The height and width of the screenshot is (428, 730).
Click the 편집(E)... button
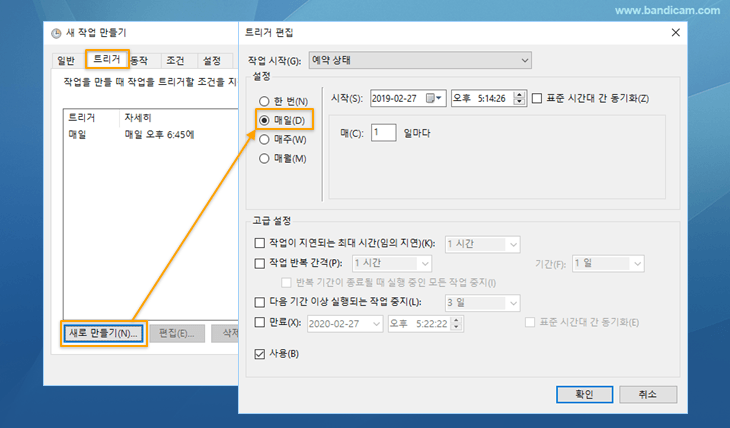pos(176,333)
